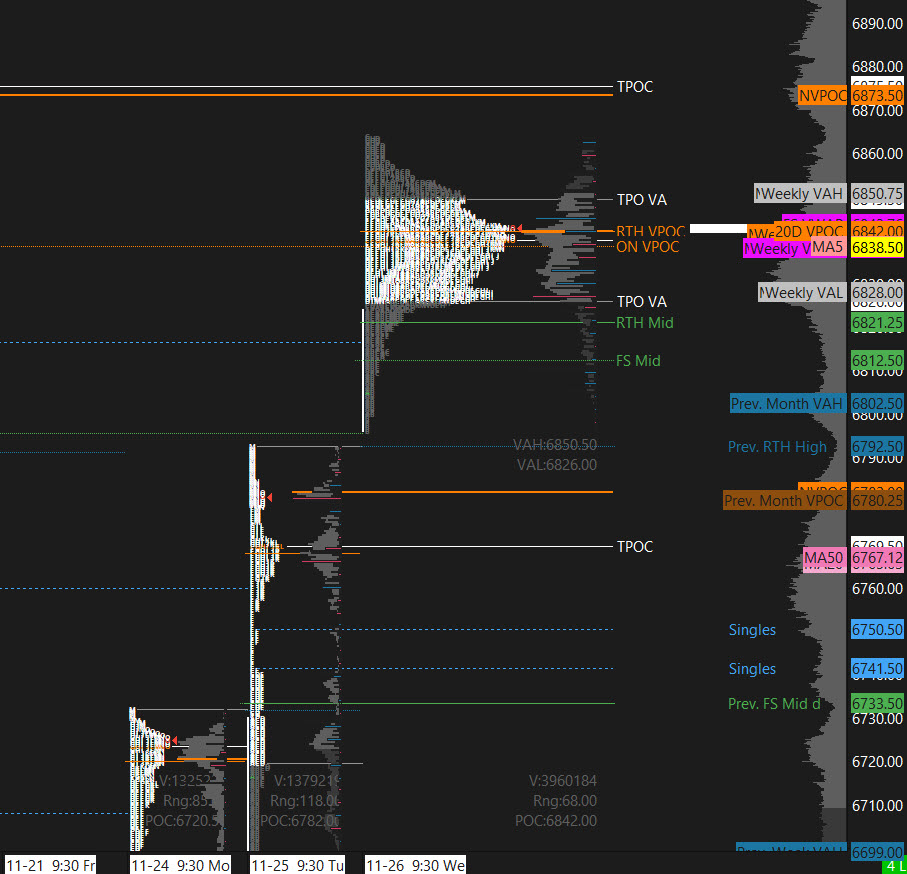Image resolution: width=907 pixels, height=874 pixels.
Task: Click the green '4 L' status indicator
Action: click(x=895, y=866)
